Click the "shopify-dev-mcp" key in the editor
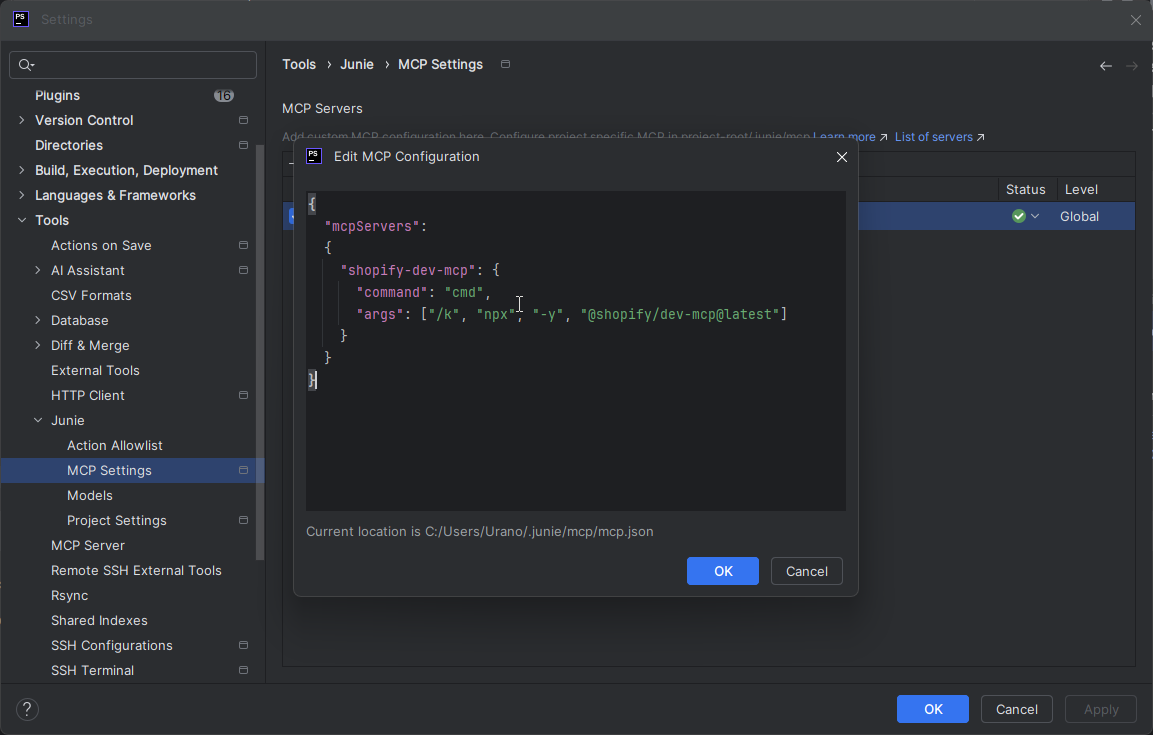 coord(408,270)
